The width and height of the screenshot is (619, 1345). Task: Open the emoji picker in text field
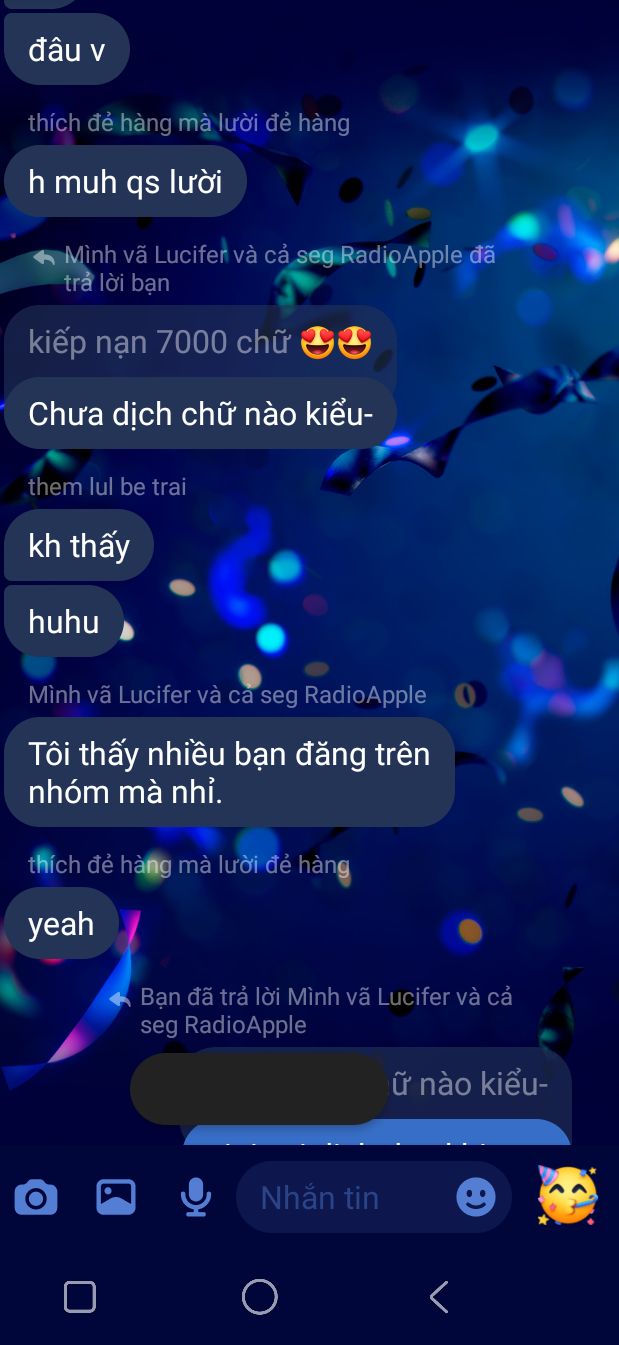click(x=476, y=1197)
